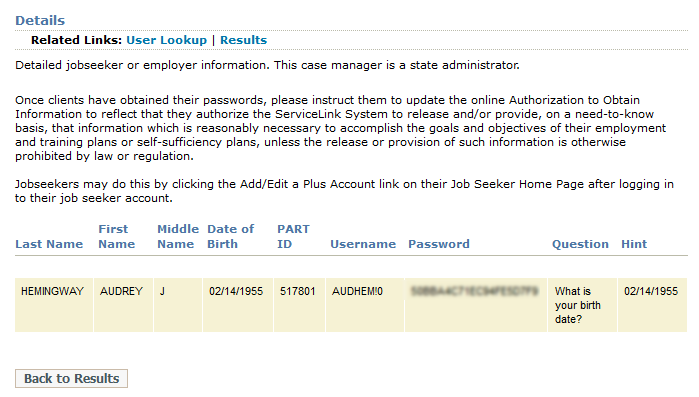Sort by First Name column header
This screenshot has width=699, height=397.
116,237
